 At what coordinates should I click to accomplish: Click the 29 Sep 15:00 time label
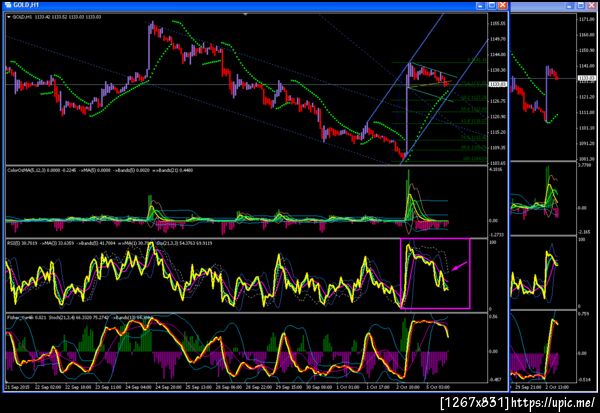pyautogui.click(x=289, y=387)
